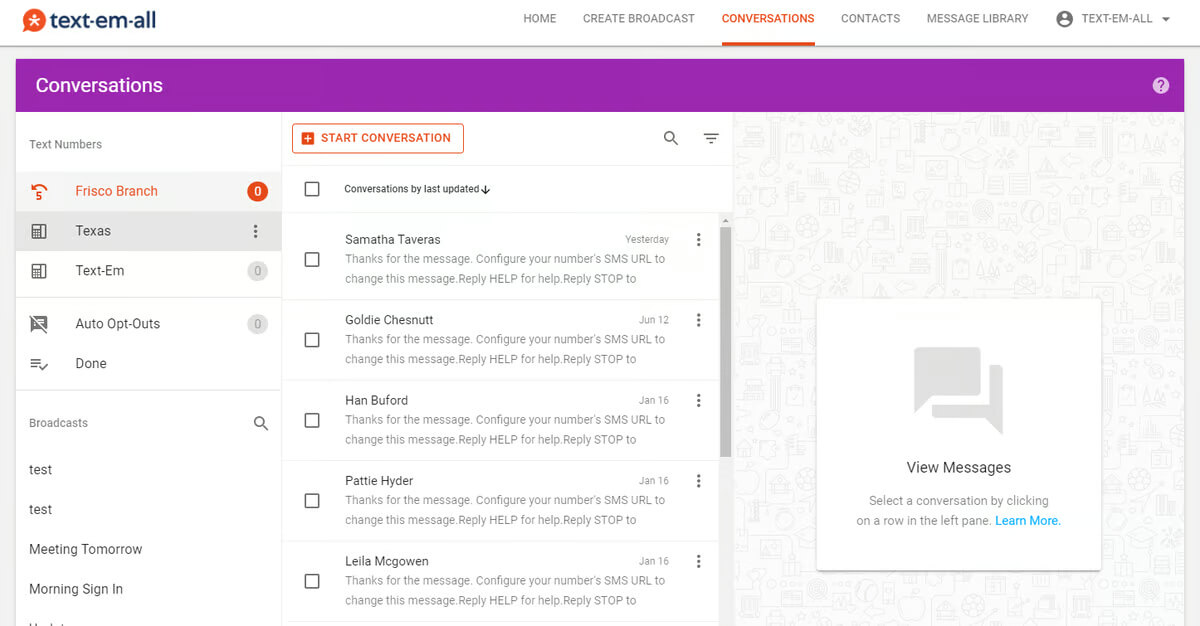Select Text-Em text number
Screen dimensions: 1200x626
click(x=148, y=271)
